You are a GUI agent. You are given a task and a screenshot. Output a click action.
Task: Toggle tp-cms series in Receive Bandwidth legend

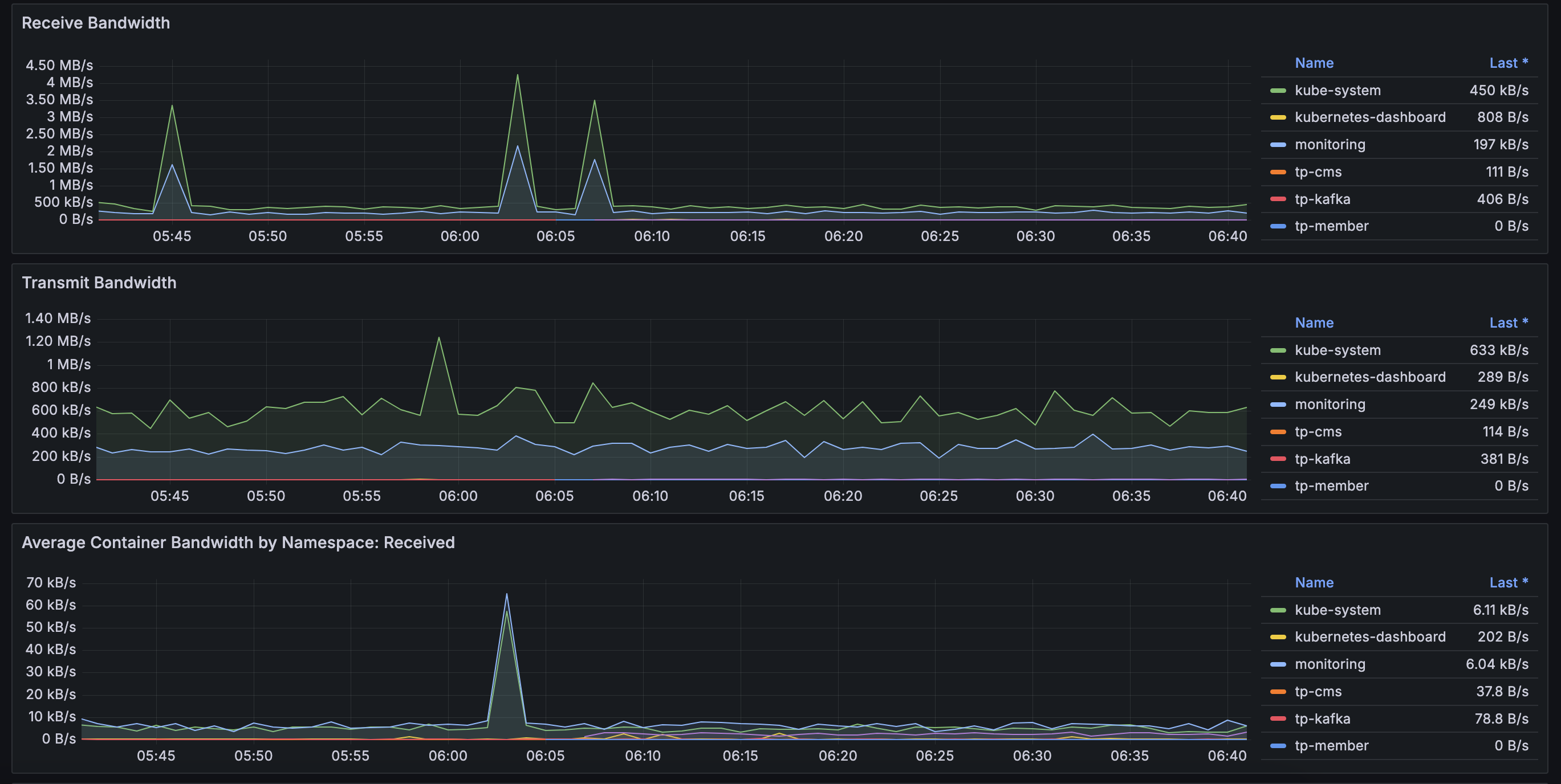1318,172
